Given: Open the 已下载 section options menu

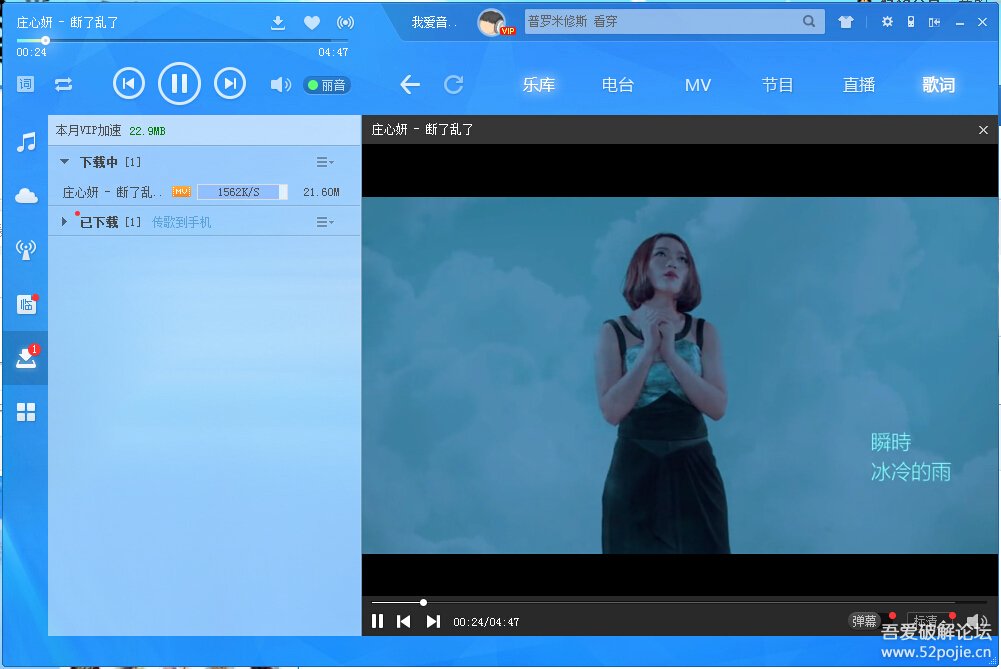Looking at the screenshot, I should 325,222.
